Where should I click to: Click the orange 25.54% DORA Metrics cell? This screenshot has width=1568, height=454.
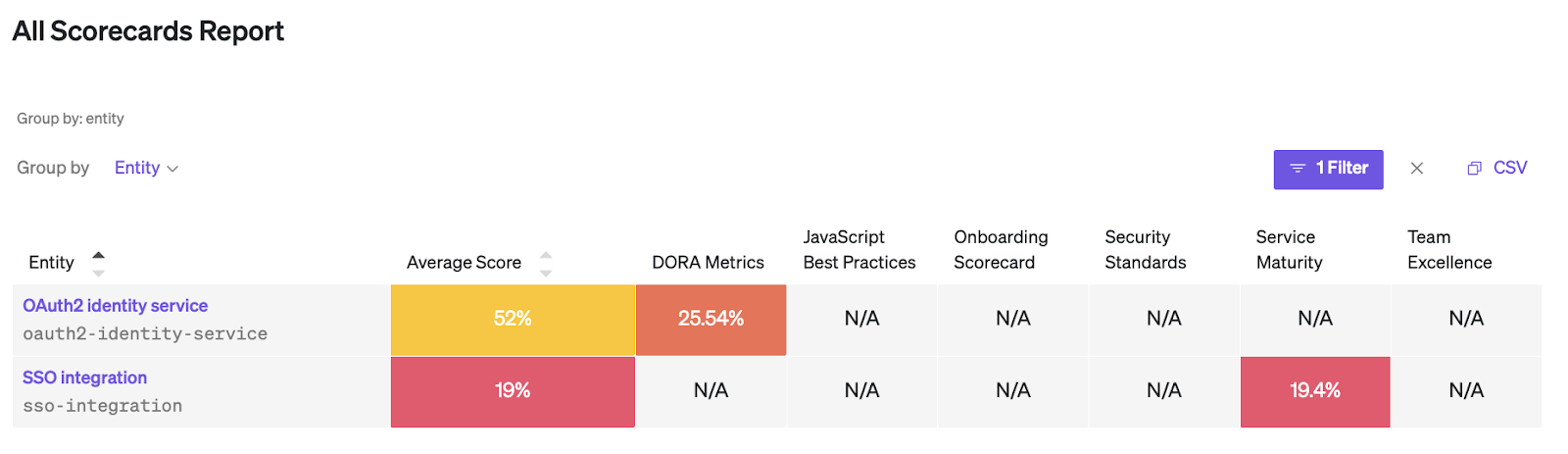point(710,319)
